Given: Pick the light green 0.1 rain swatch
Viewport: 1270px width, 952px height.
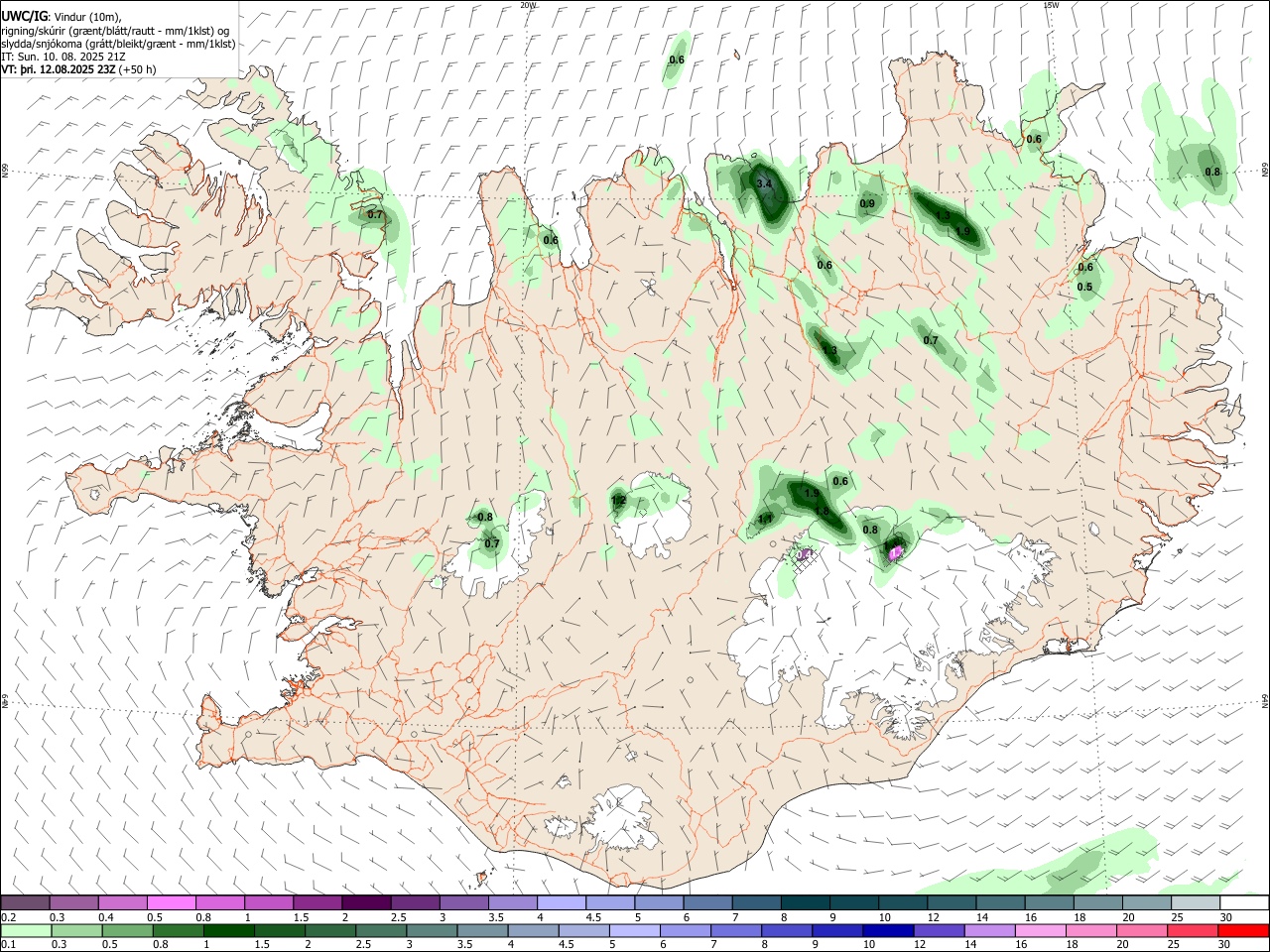Looking at the screenshot, I should coord(26,931).
